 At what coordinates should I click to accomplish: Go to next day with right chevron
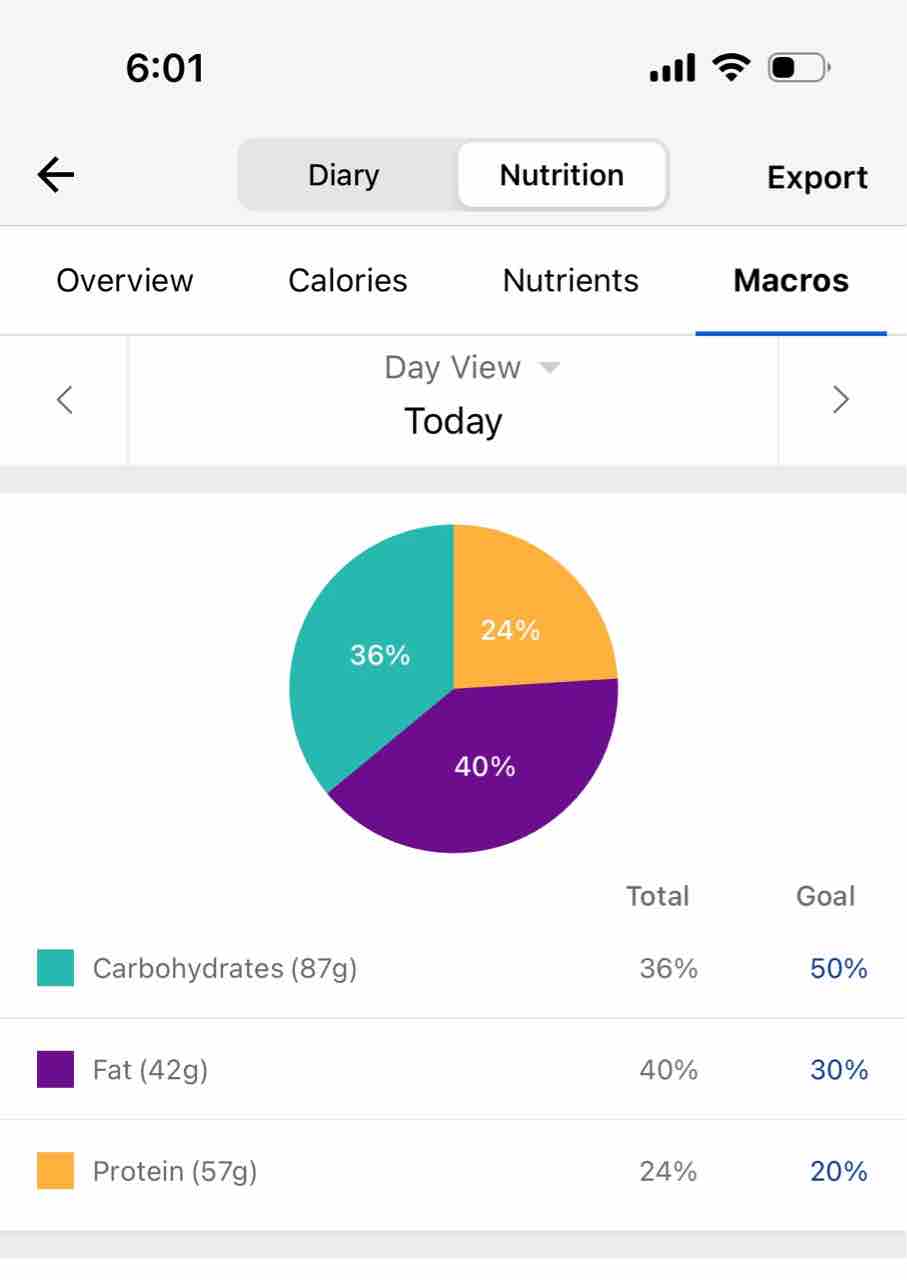tap(841, 400)
